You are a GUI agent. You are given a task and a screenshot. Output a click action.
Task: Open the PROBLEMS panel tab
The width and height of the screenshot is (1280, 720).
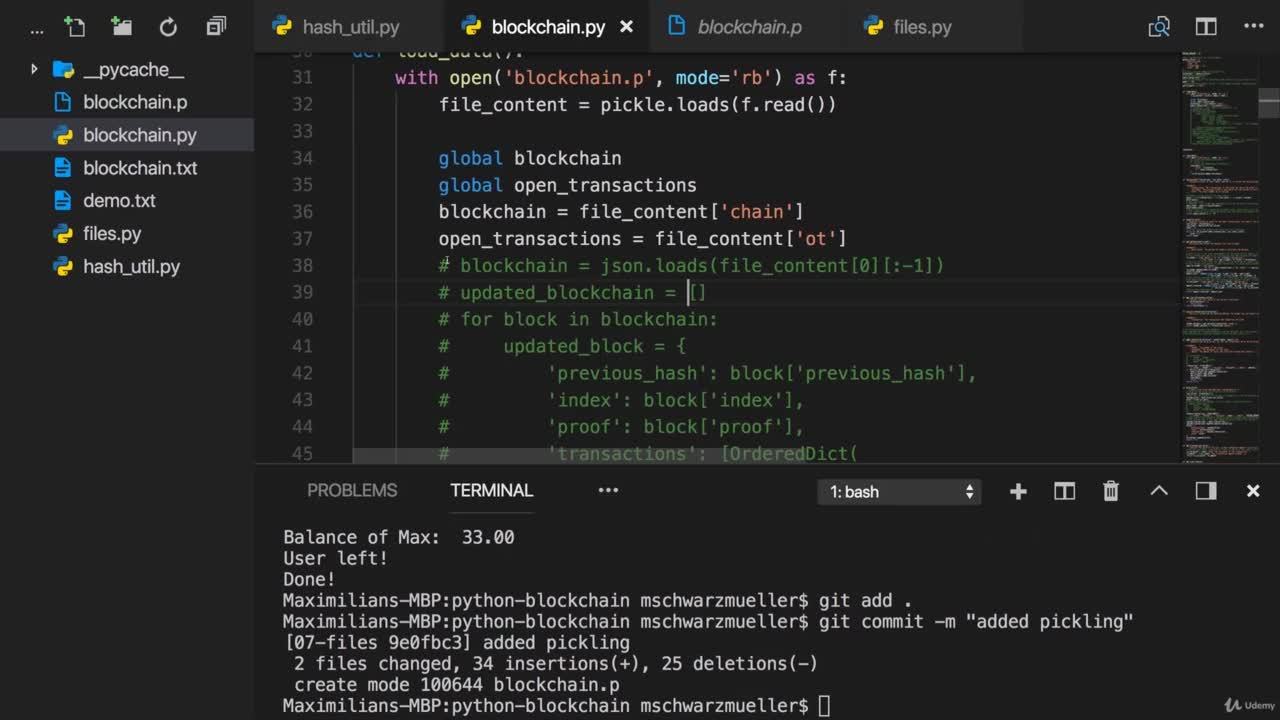352,490
